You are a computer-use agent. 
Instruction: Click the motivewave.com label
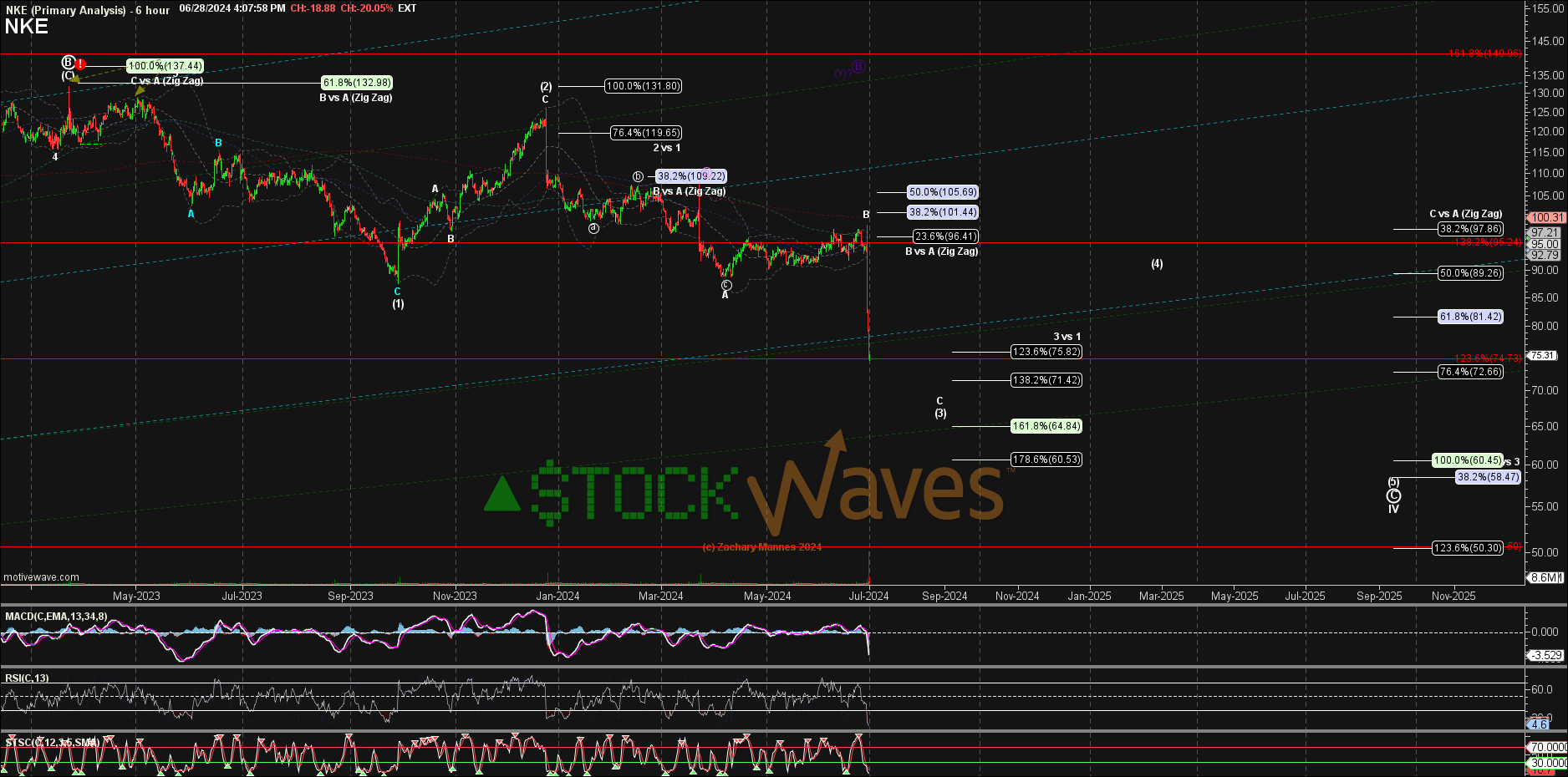click(42, 577)
